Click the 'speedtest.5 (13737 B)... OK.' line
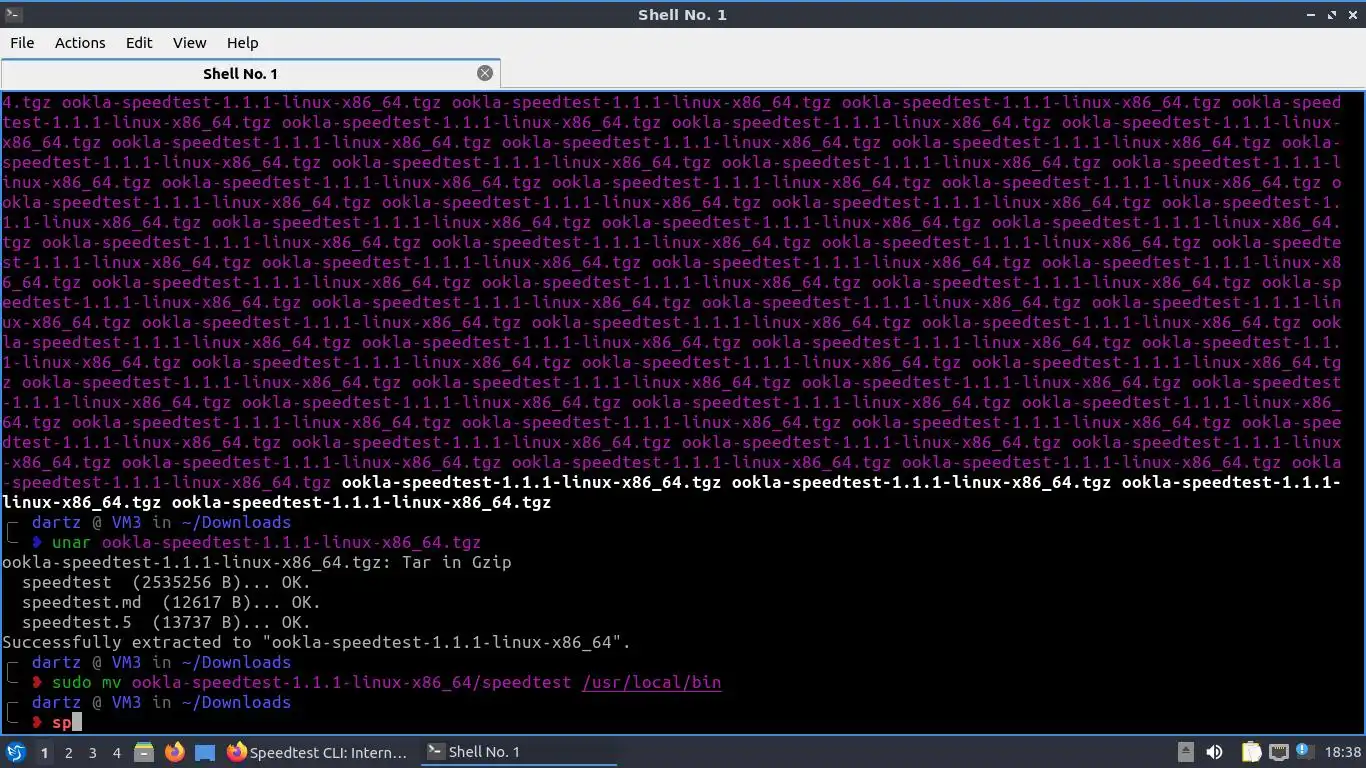 (166, 622)
